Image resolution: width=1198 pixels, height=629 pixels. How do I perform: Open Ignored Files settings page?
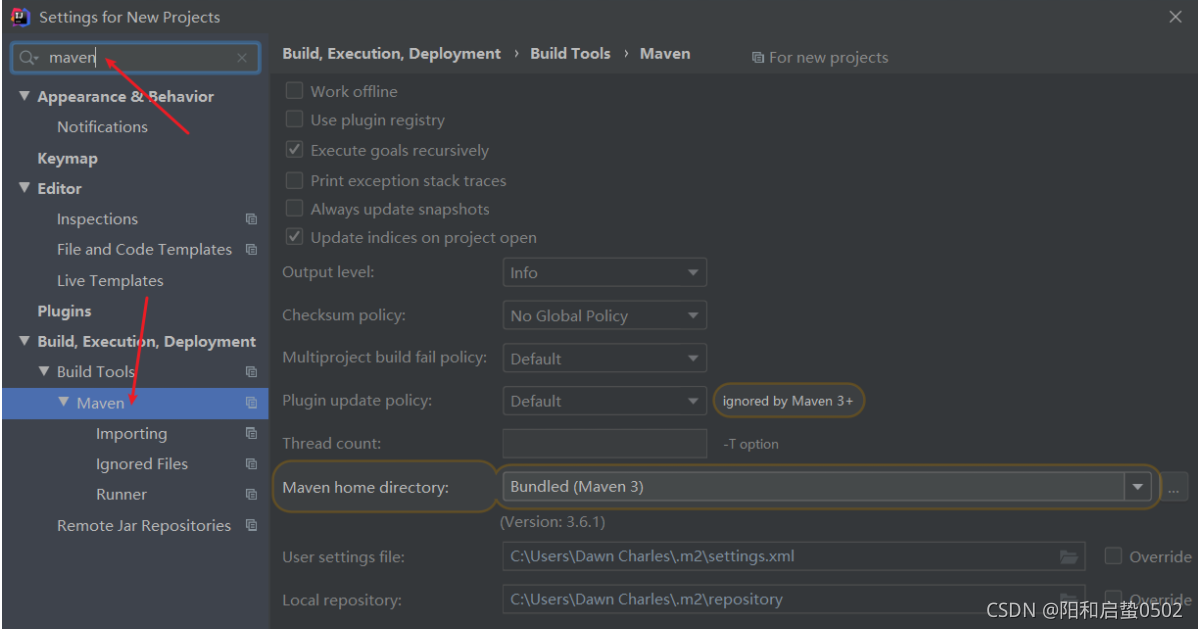pos(141,464)
